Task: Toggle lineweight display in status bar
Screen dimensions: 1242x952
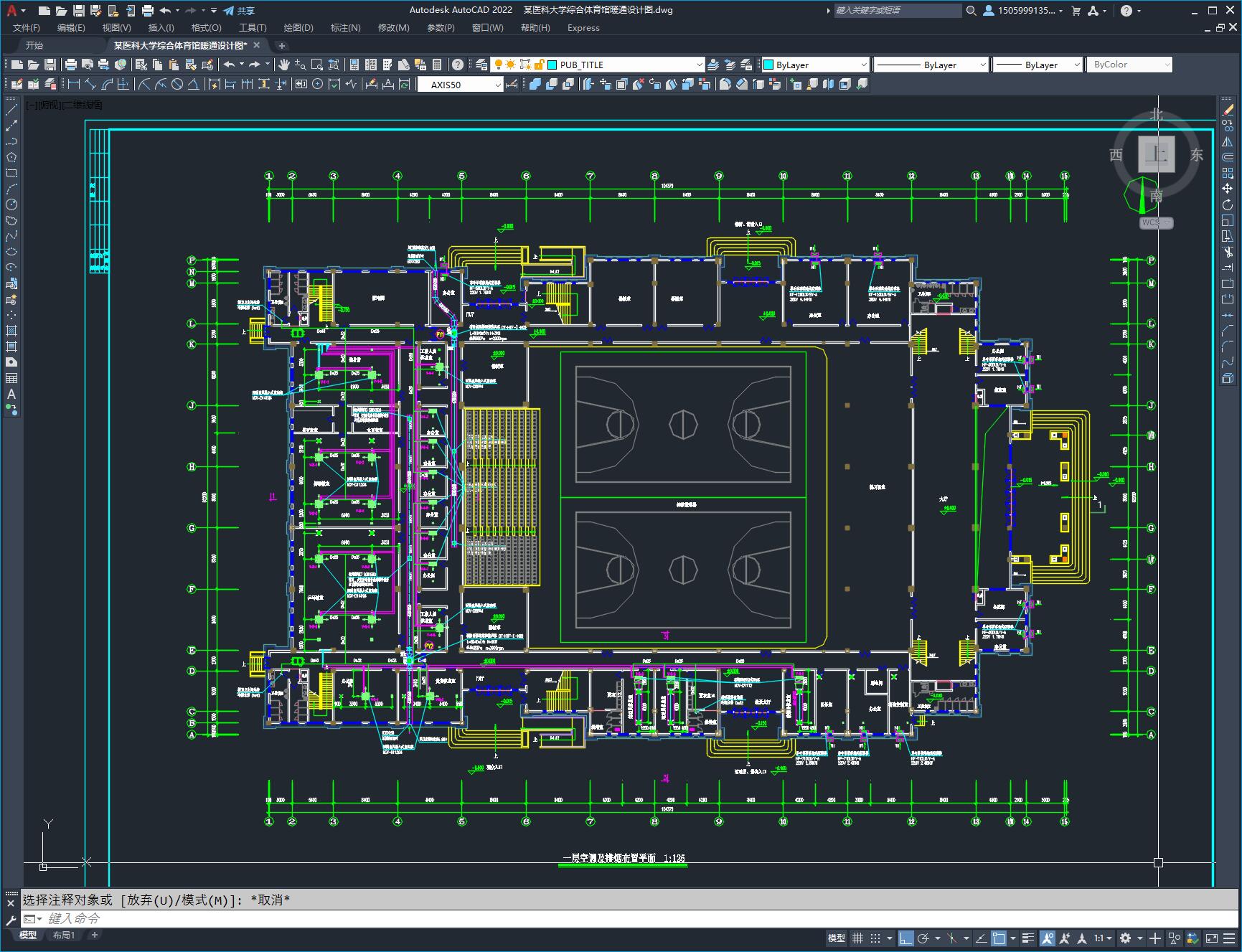Action: [1028, 938]
